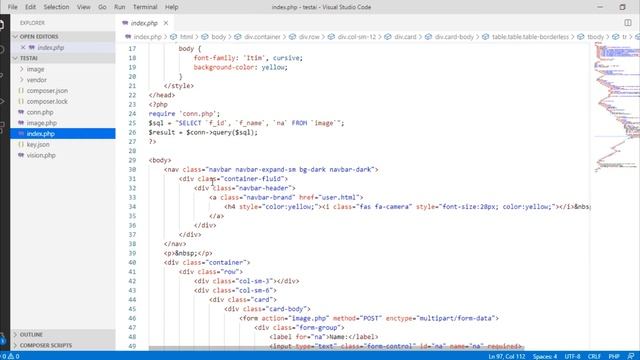Screen dimensions: 640x360
Task: Close index.php in Open Editors list
Action: (23, 47)
